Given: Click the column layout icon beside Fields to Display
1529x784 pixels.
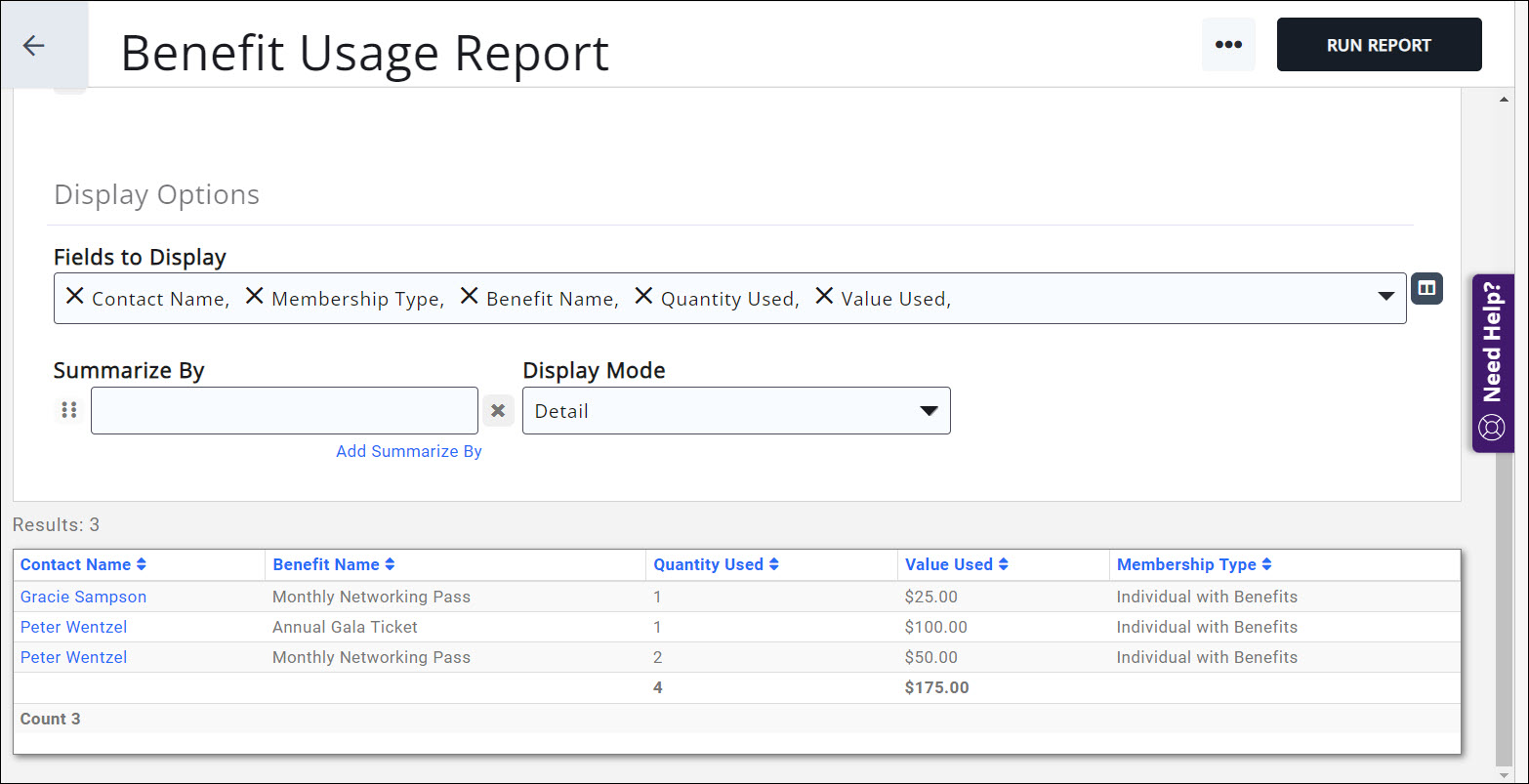Looking at the screenshot, I should [1426, 289].
